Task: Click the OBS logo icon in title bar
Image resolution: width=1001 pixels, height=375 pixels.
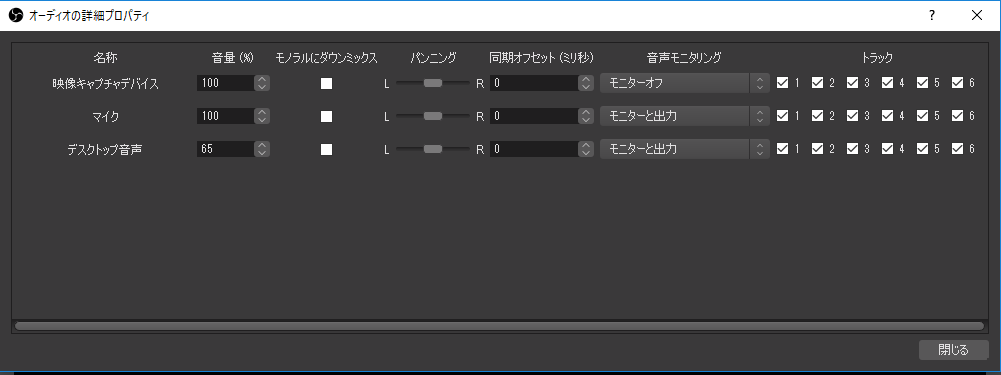Action: tap(15, 16)
